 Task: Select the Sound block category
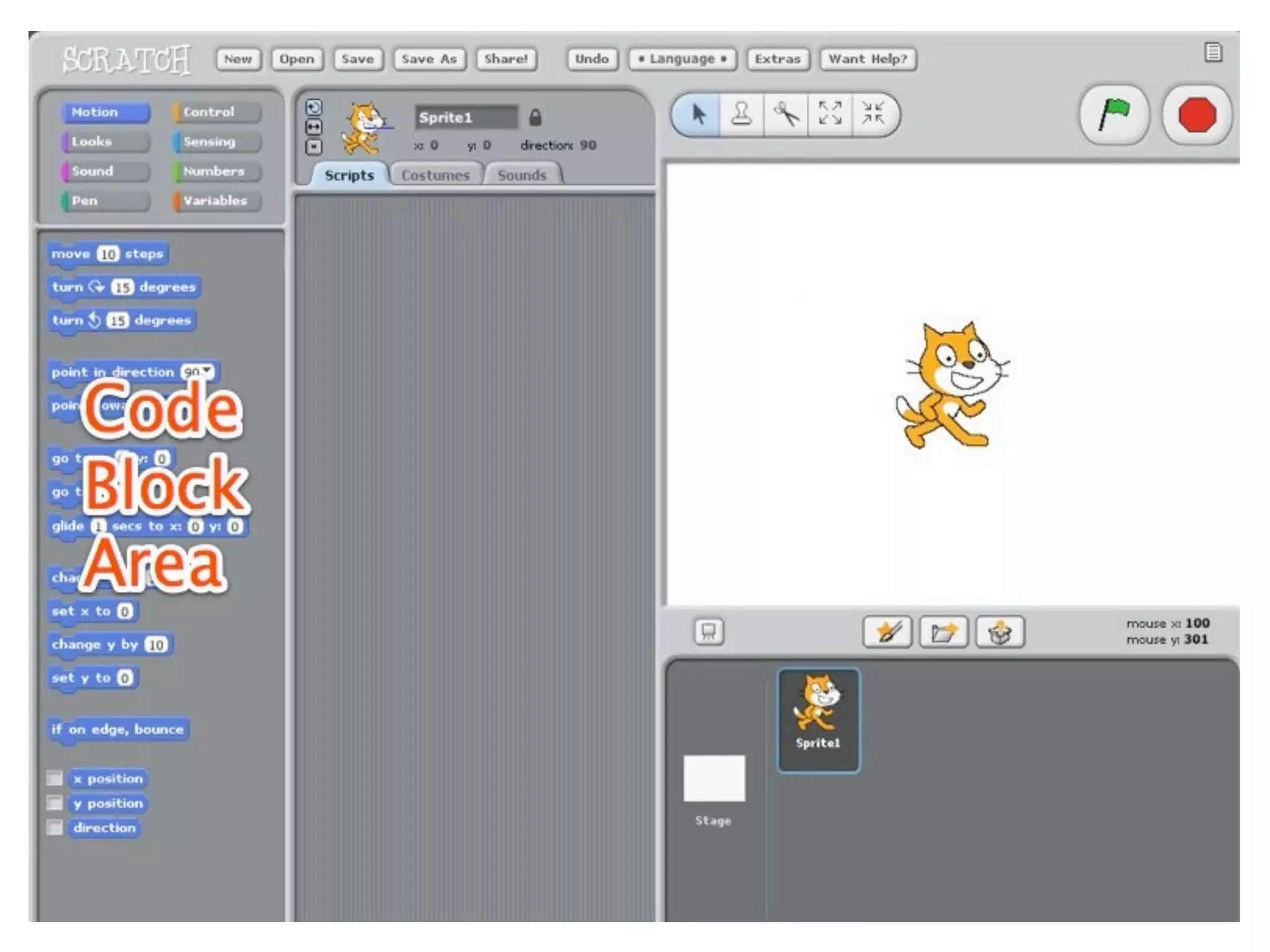pos(106,171)
